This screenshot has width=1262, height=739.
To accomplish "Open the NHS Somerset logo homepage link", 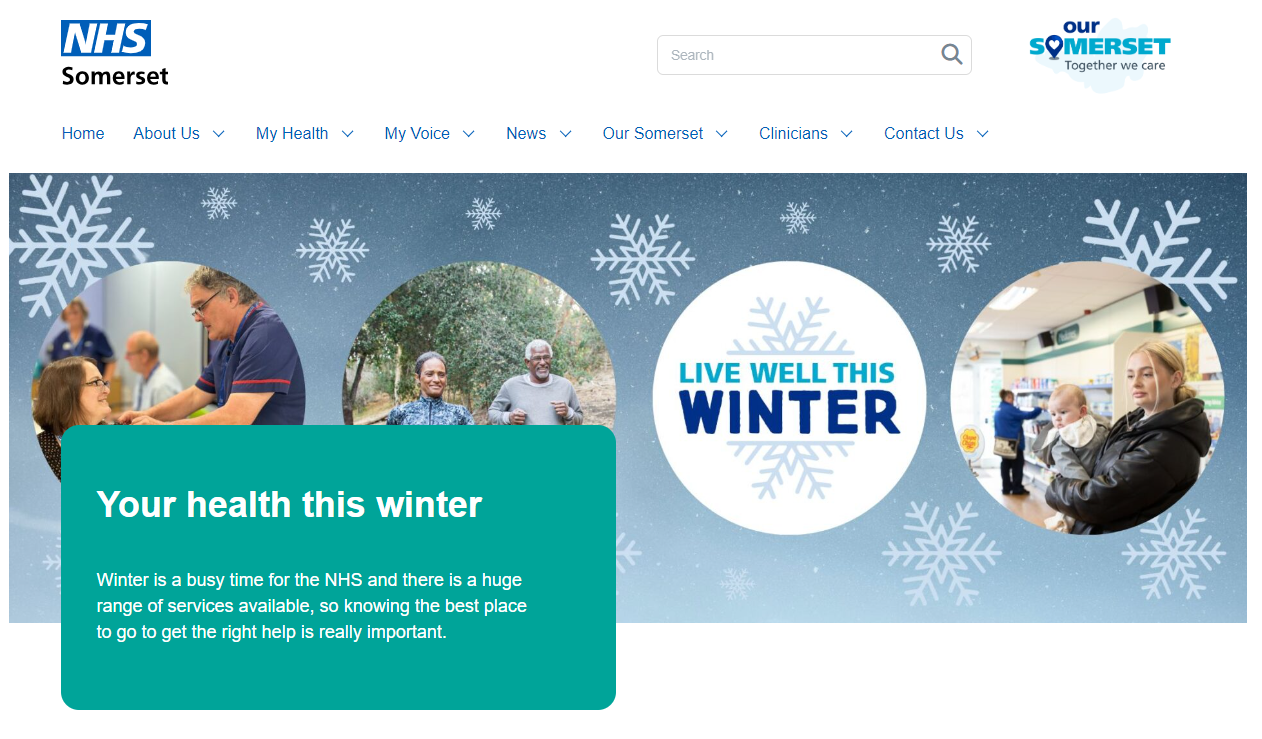I will coord(115,53).
